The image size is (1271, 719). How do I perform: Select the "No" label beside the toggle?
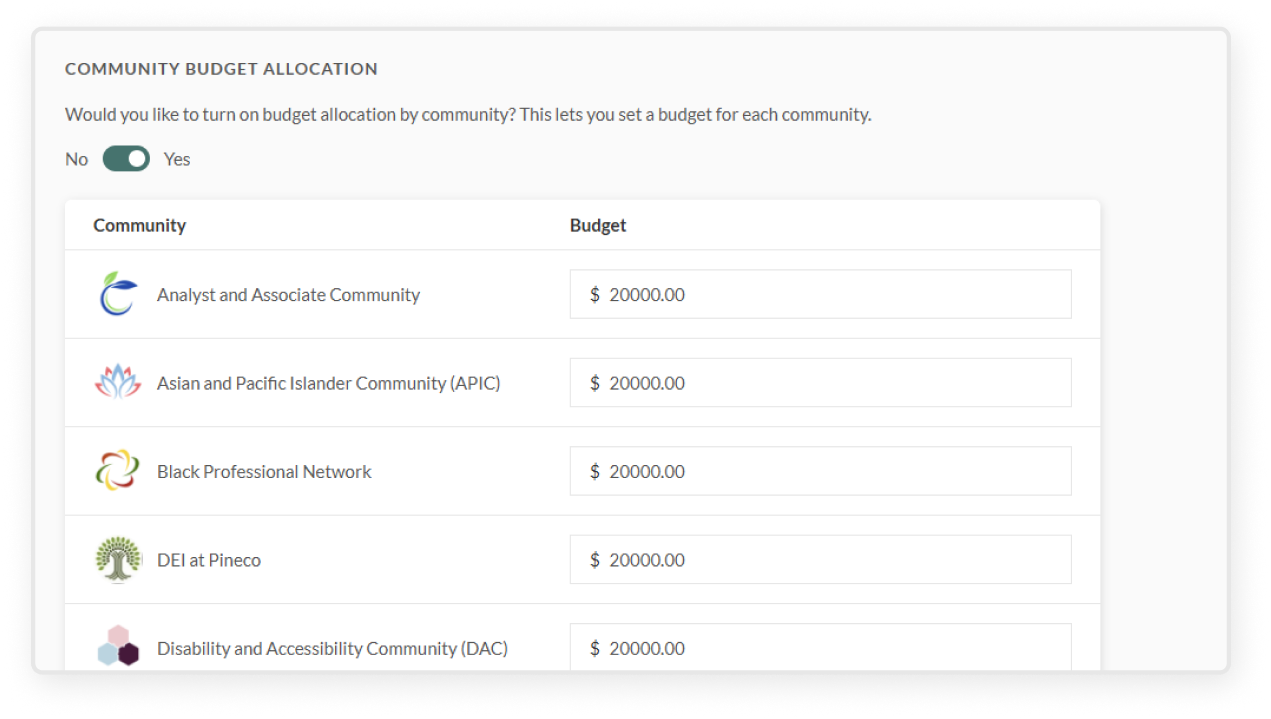[x=77, y=159]
